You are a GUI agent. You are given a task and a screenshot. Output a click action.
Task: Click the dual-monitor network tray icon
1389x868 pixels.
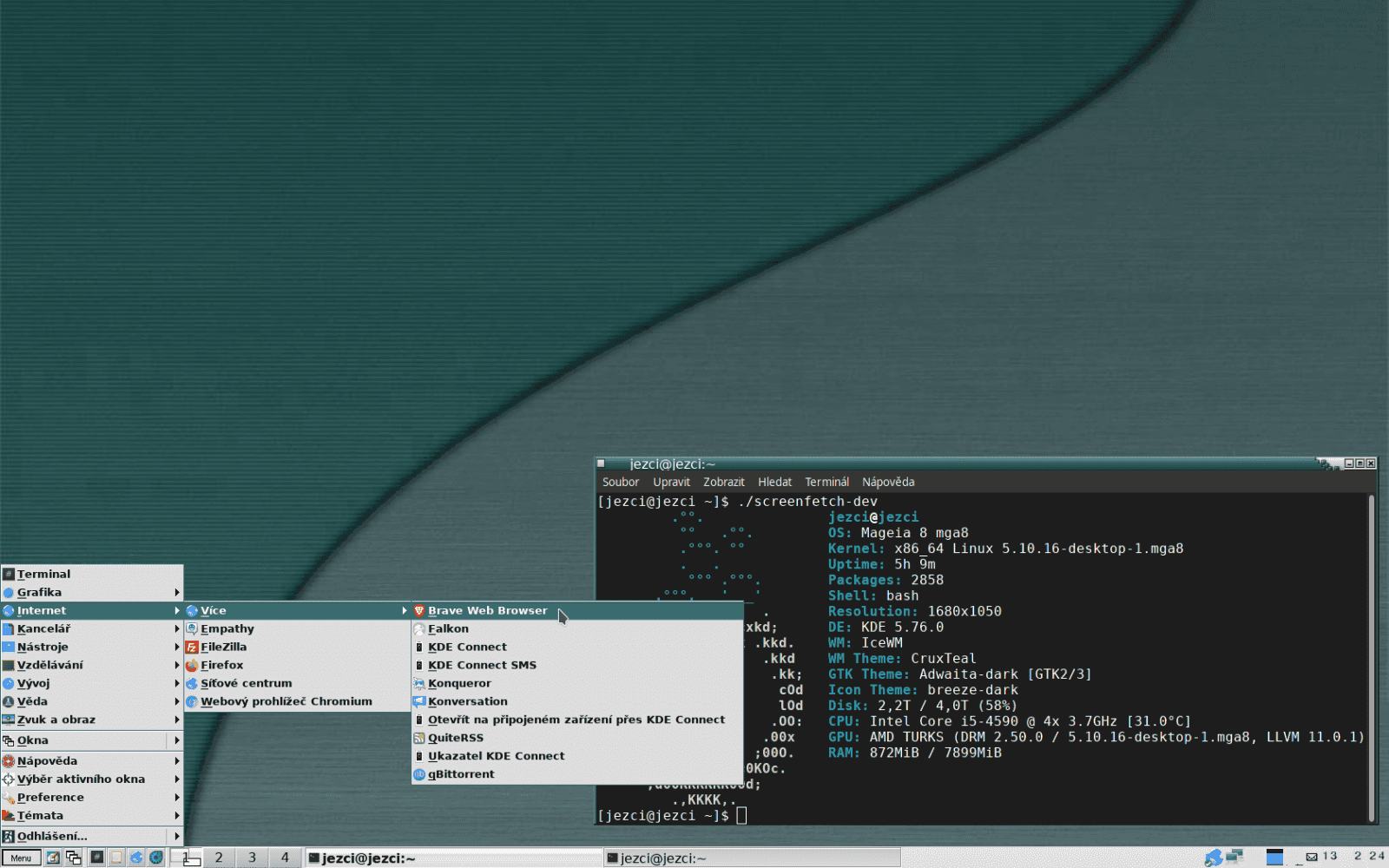tap(1234, 858)
